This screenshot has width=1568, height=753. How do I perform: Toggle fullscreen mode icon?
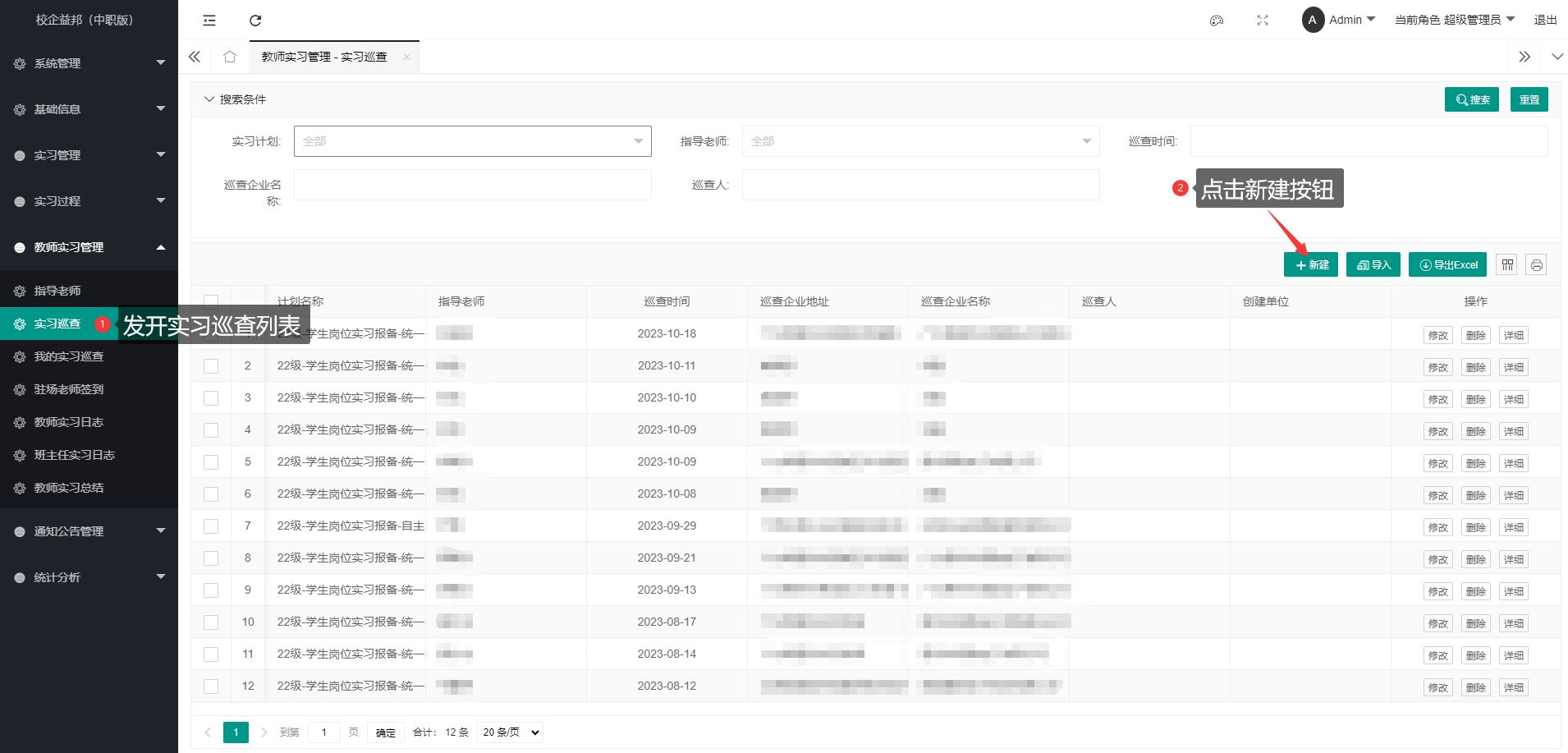1263,21
